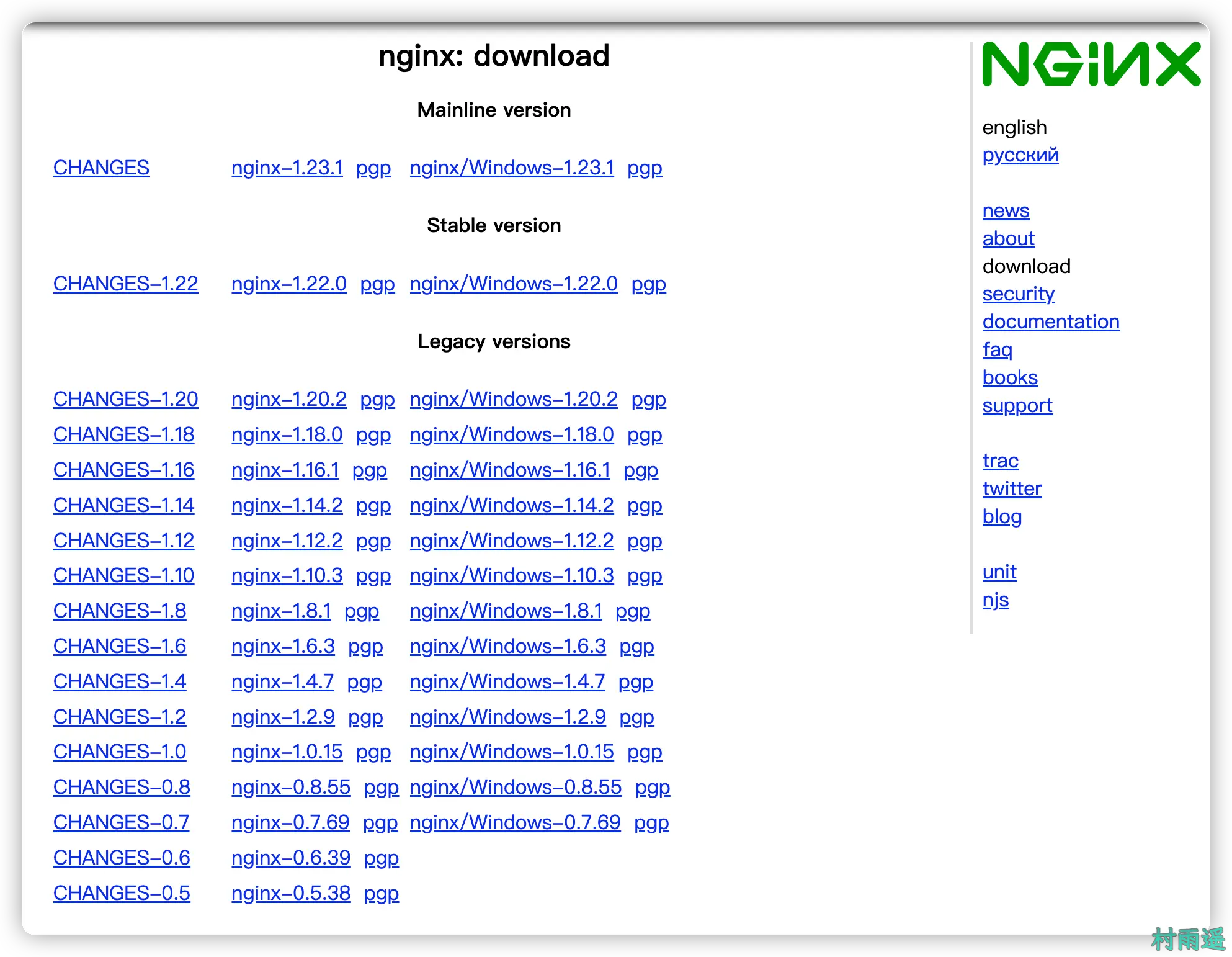The height and width of the screenshot is (957, 1232).
Task: Open the njs project link
Action: [995, 600]
